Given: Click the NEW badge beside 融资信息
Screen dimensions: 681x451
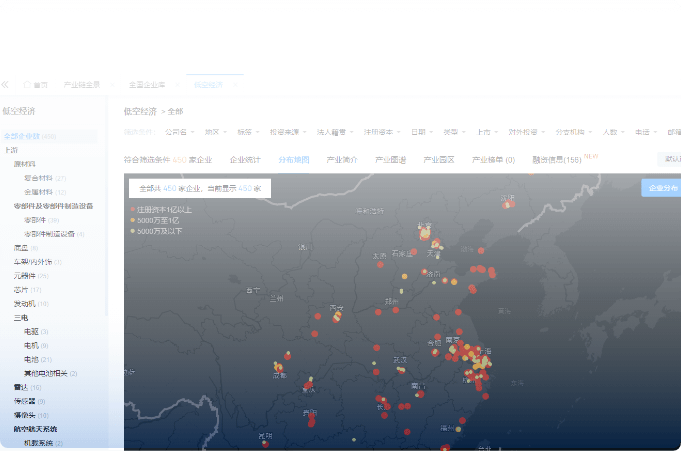Looking at the screenshot, I should coord(590,156).
